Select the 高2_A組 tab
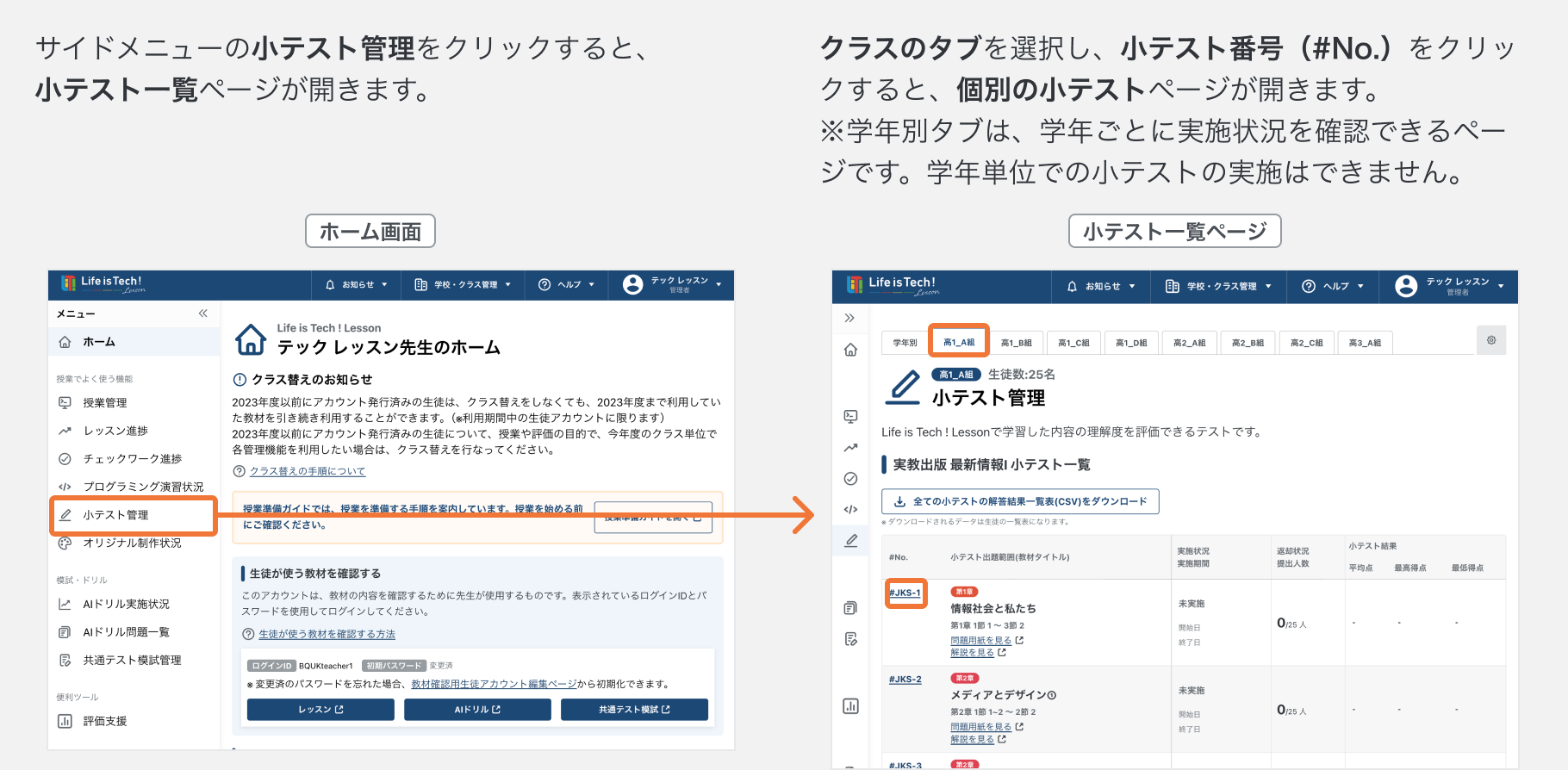The width and height of the screenshot is (1568, 770). click(x=1189, y=343)
